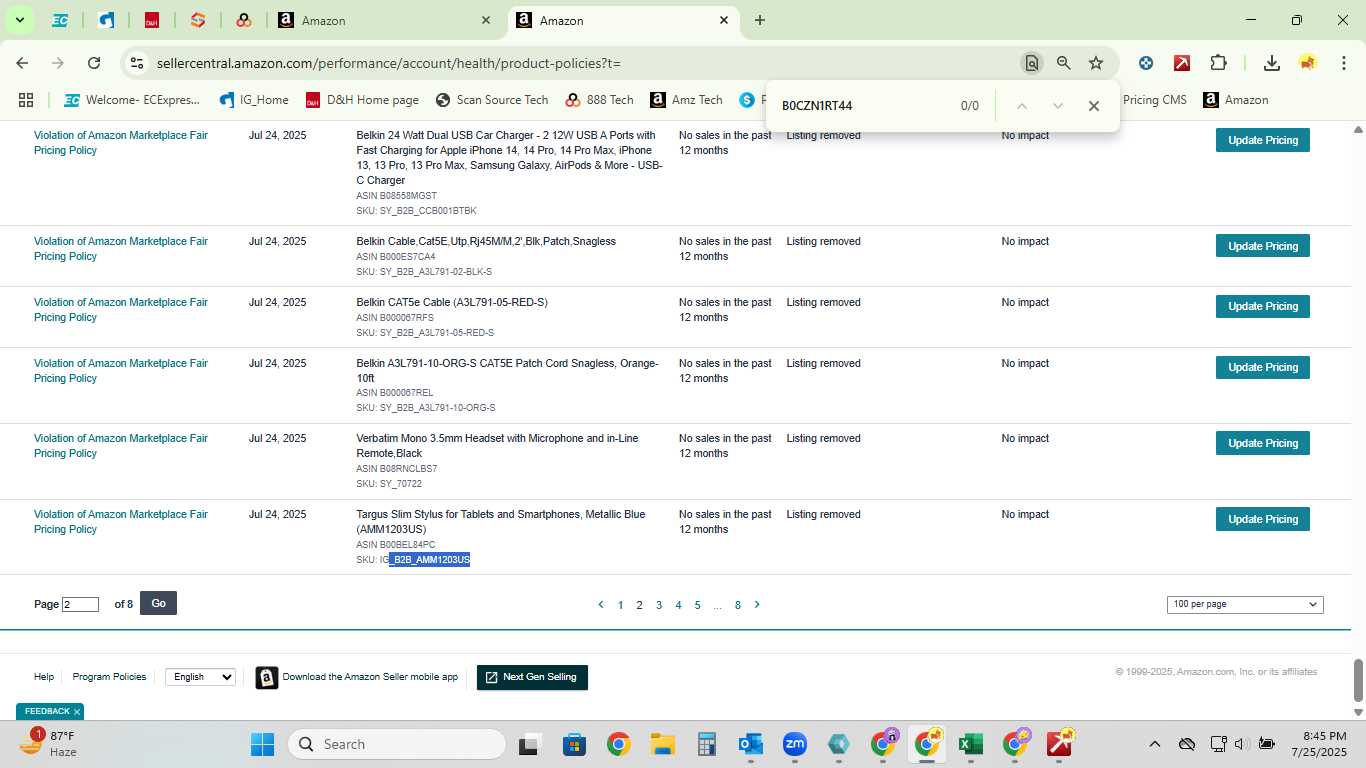Go to pagination page 3
This screenshot has height=768, width=1366.
tap(659, 605)
